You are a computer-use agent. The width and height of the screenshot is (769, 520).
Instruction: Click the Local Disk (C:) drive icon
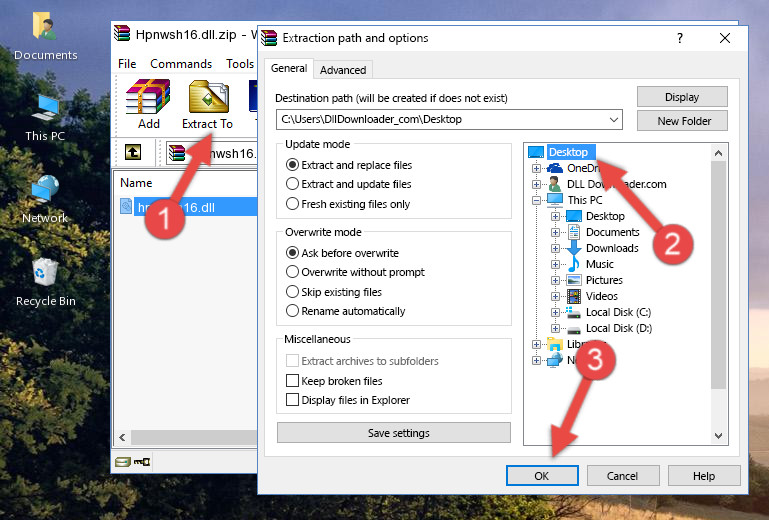[574, 312]
